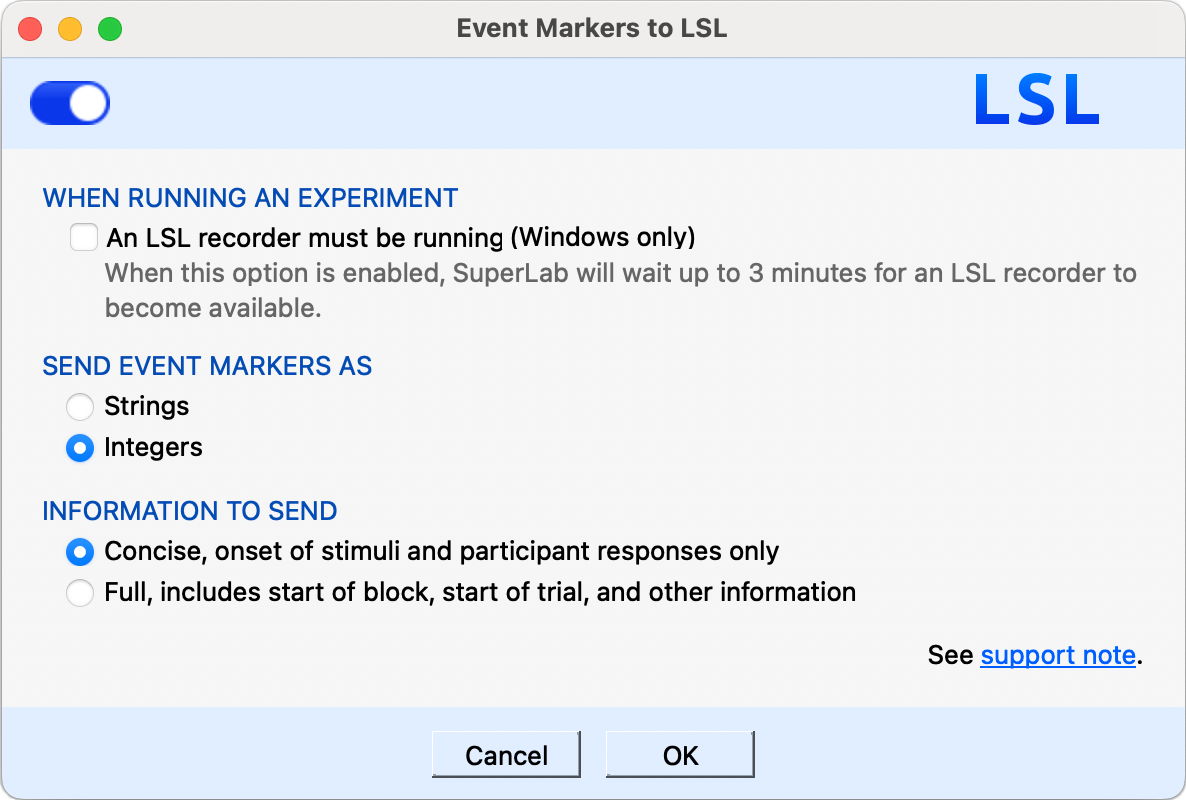1186x800 pixels.
Task: Toggle the LSL enable switch off
Action: pyautogui.click(x=70, y=103)
